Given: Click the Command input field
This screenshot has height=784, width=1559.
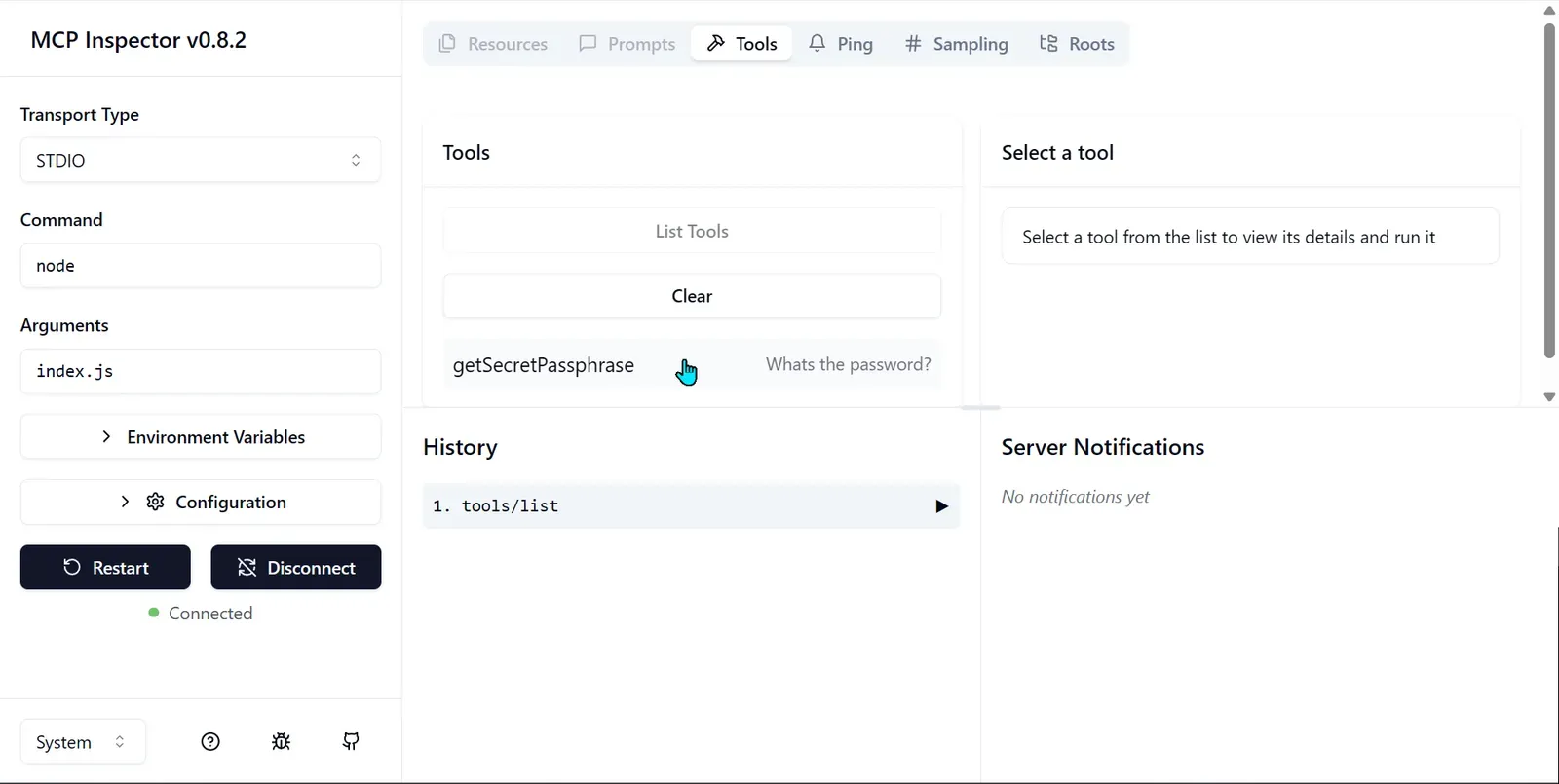Looking at the screenshot, I should (201, 266).
